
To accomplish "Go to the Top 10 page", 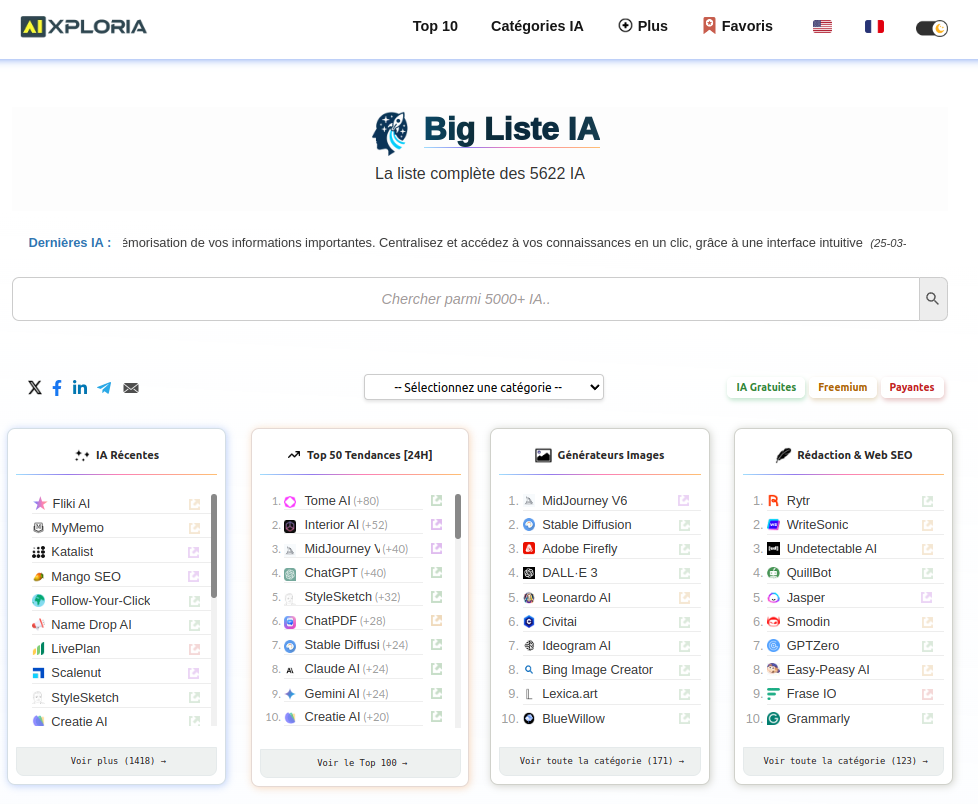I will (x=435, y=26).
